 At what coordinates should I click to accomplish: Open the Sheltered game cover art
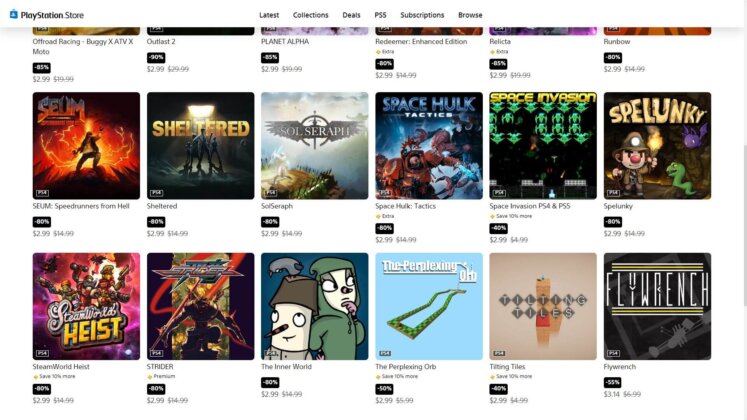pos(201,146)
